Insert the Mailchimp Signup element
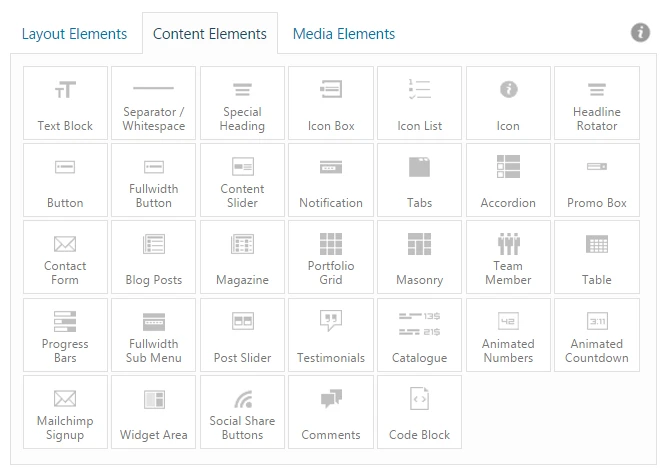 click(65, 412)
